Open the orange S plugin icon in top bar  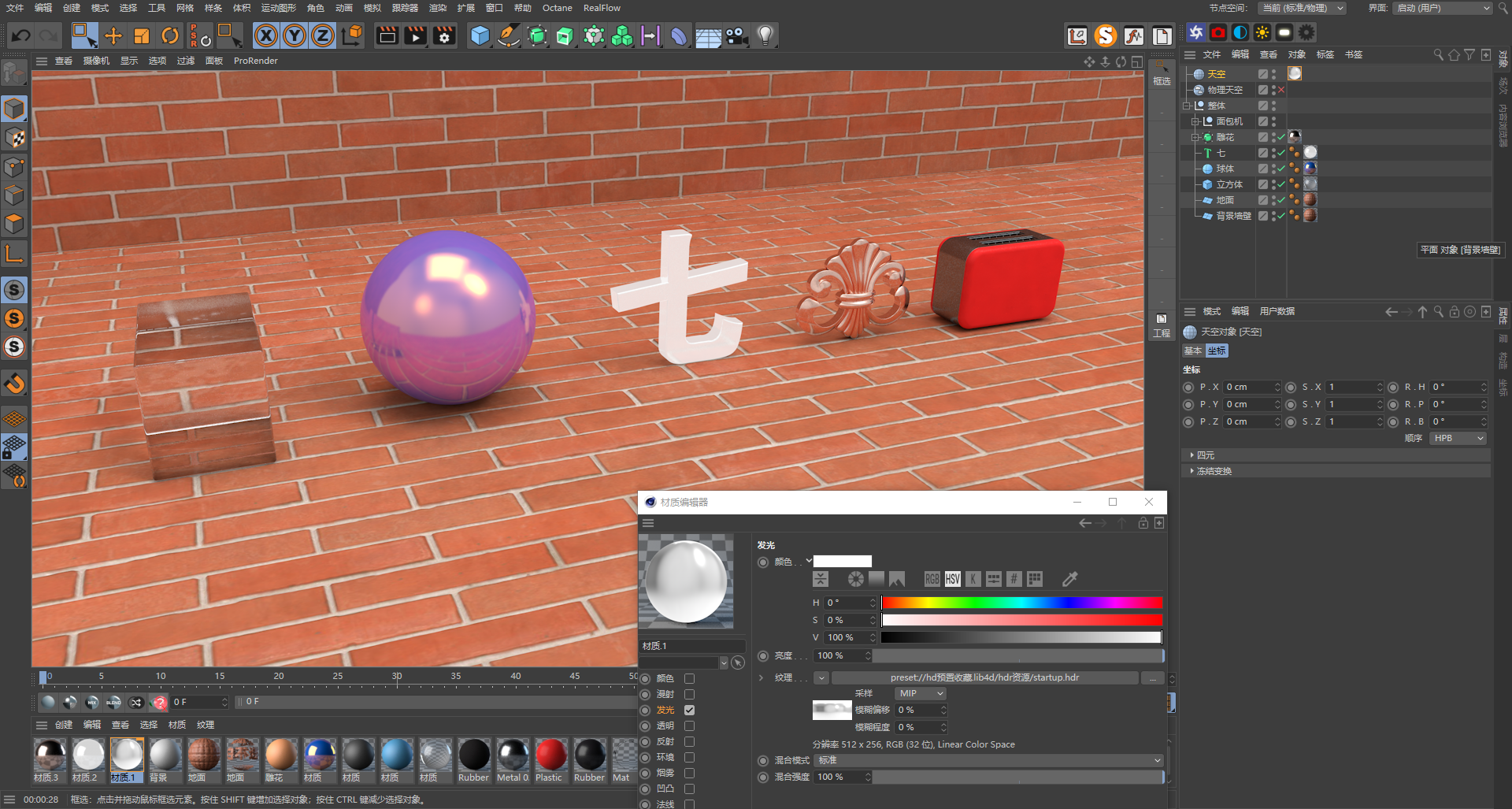click(x=1106, y=35)
